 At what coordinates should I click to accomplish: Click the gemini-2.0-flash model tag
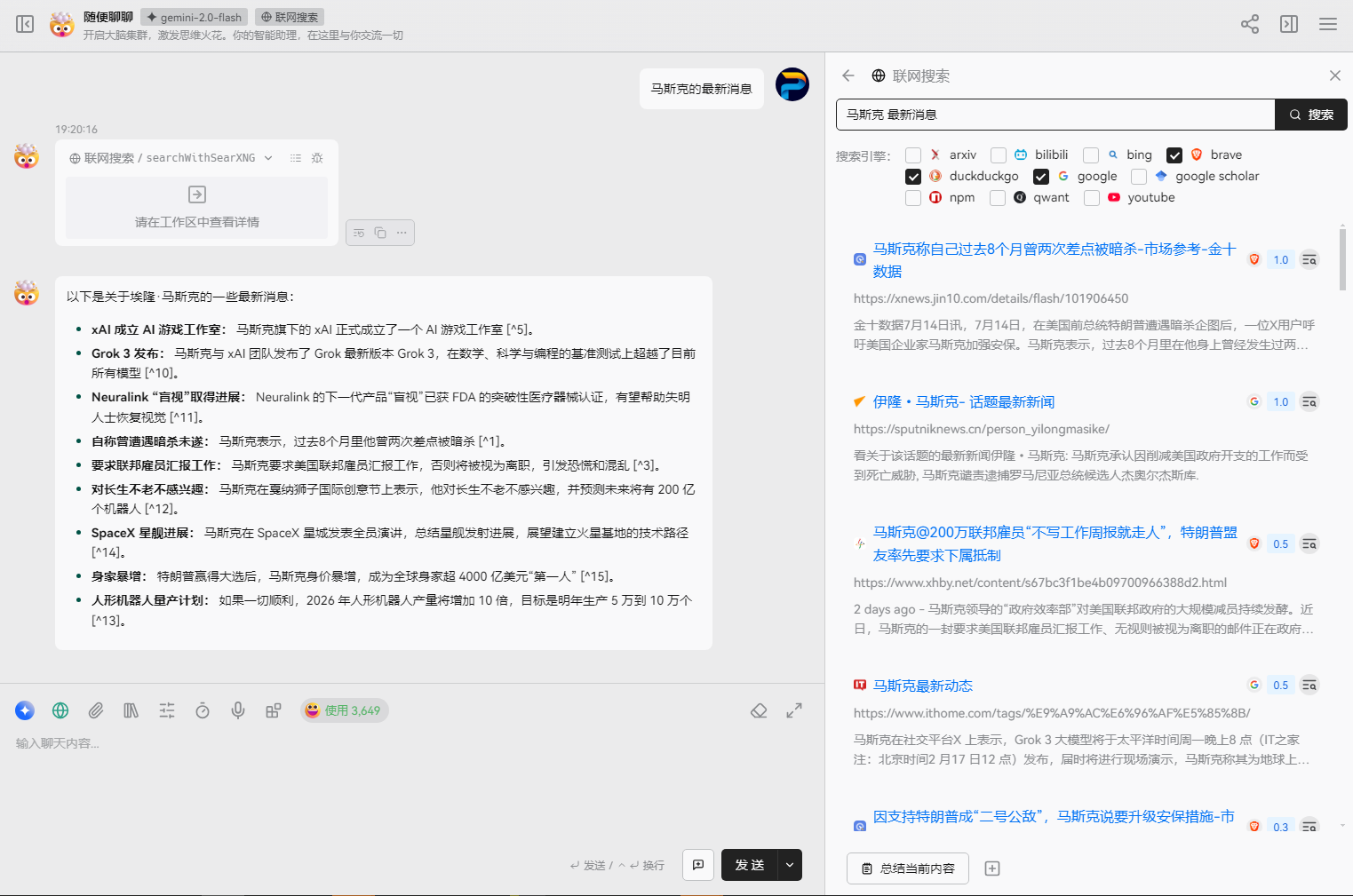point(194,16)
